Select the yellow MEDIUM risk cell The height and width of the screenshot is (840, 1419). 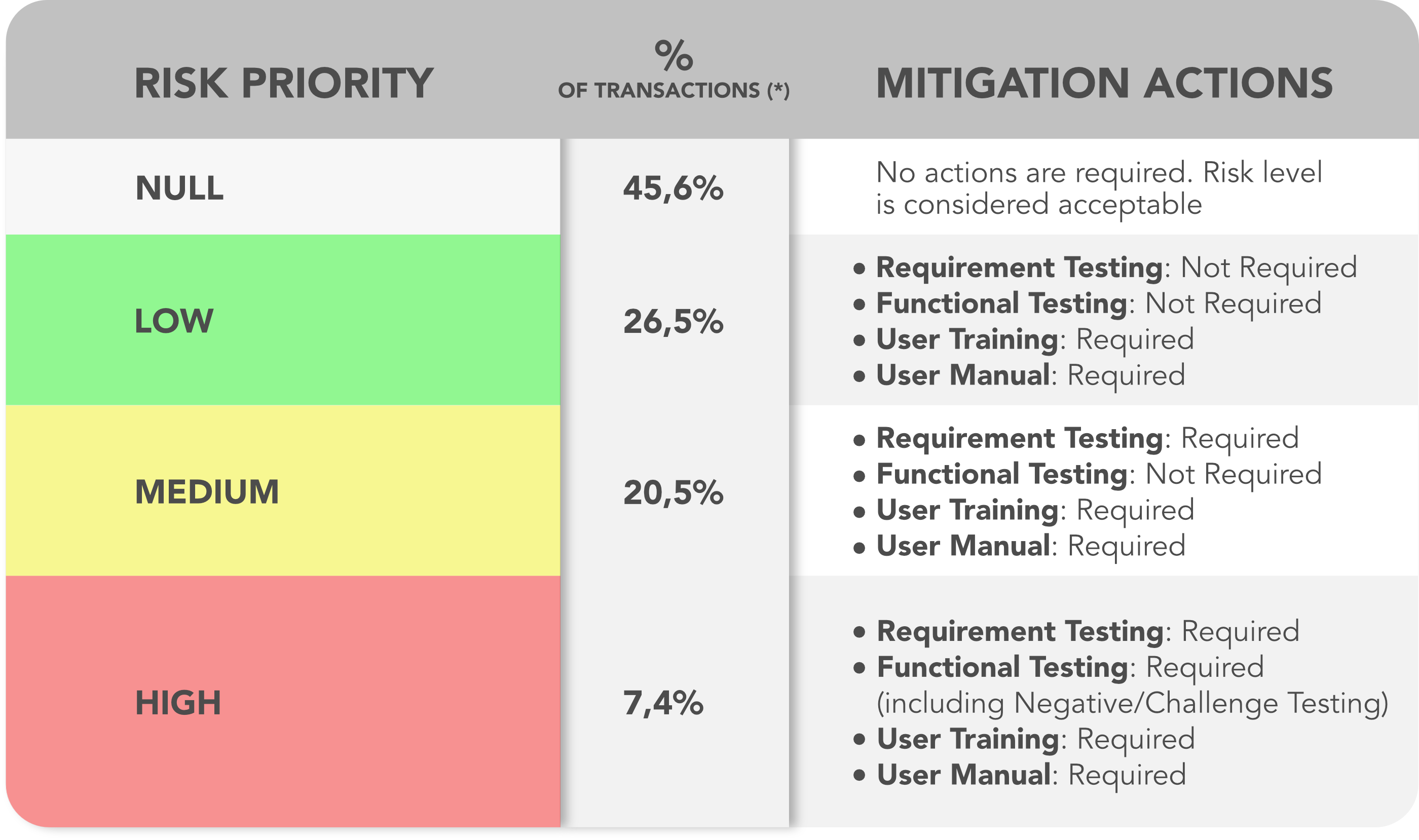pyautogui.click(x=283, y=491)
